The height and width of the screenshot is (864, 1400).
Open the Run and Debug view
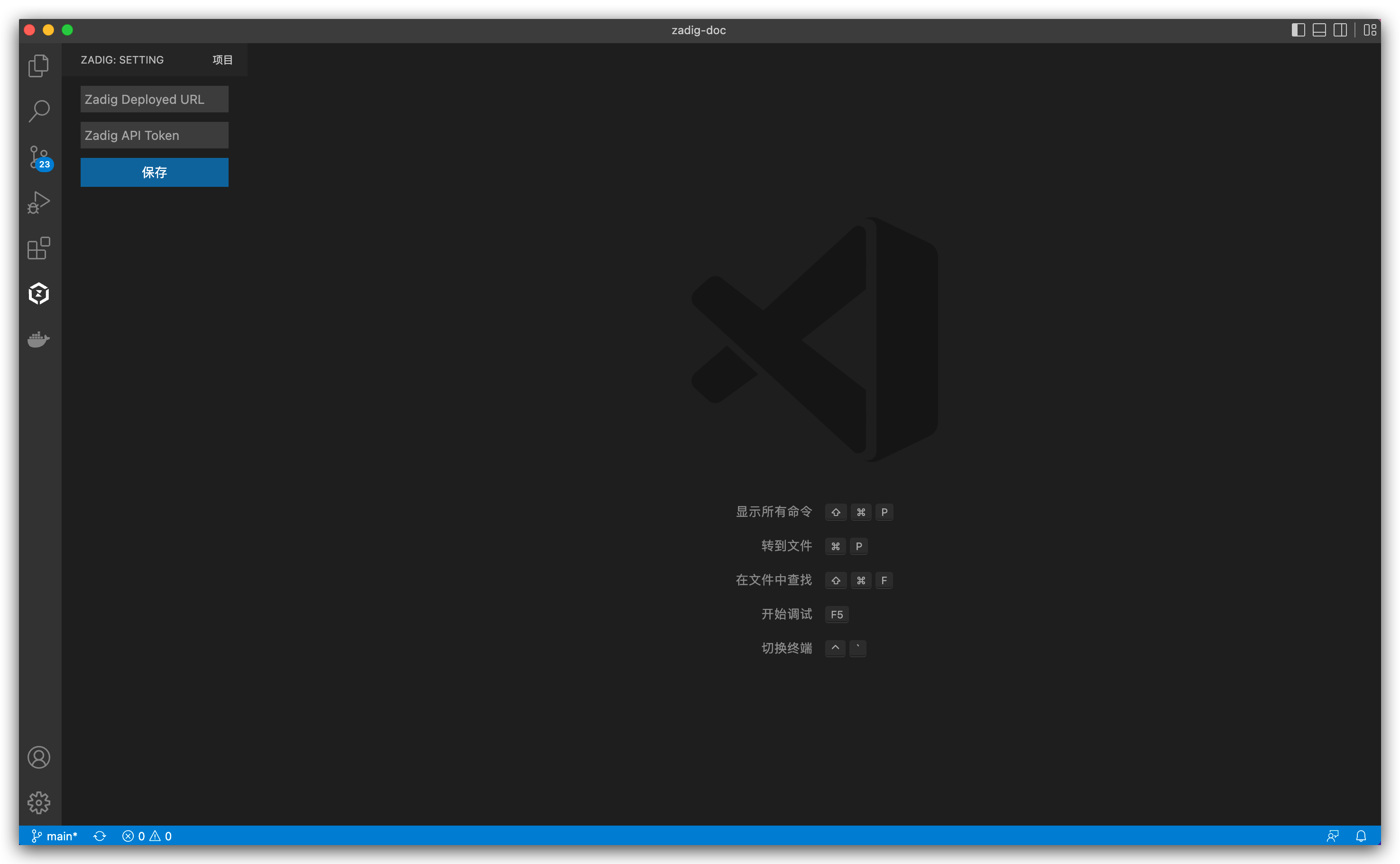click(38, 202)
